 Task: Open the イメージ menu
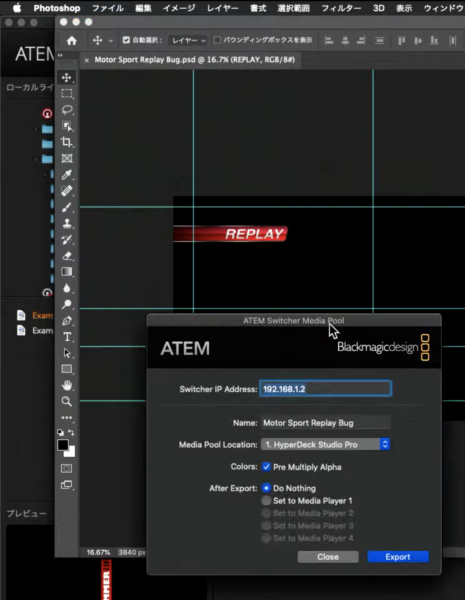(x=179, y=8)
